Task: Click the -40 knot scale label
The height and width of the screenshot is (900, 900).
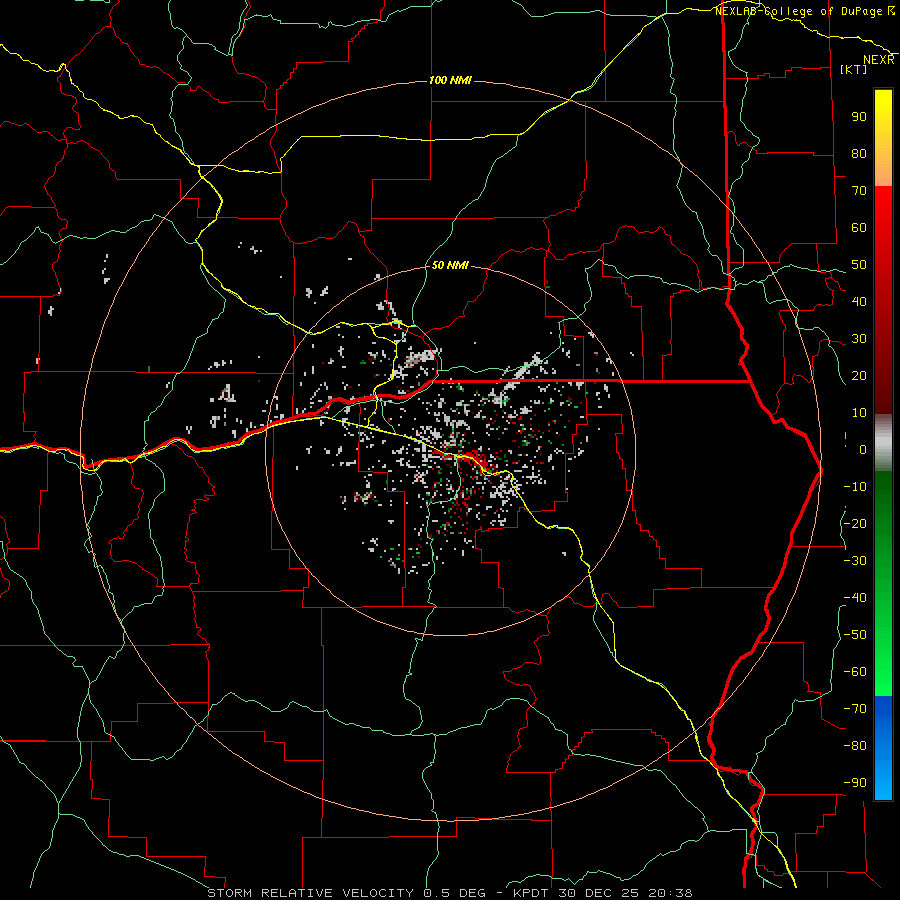Action: [x=855, y=598]
